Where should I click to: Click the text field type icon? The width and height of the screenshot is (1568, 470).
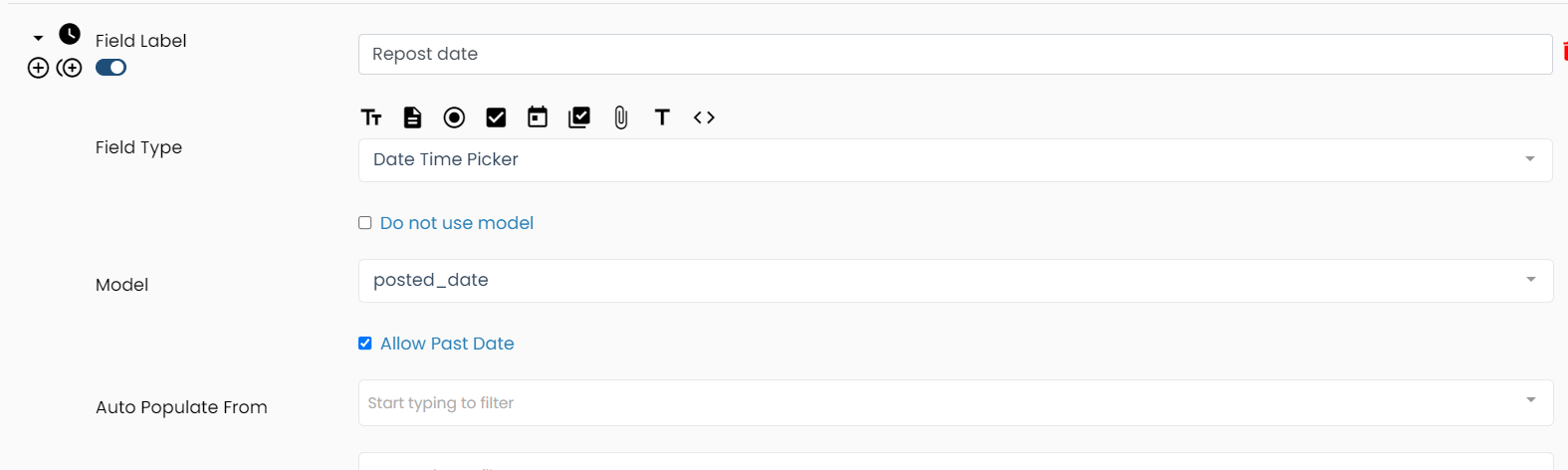click(x=371, y=117)
